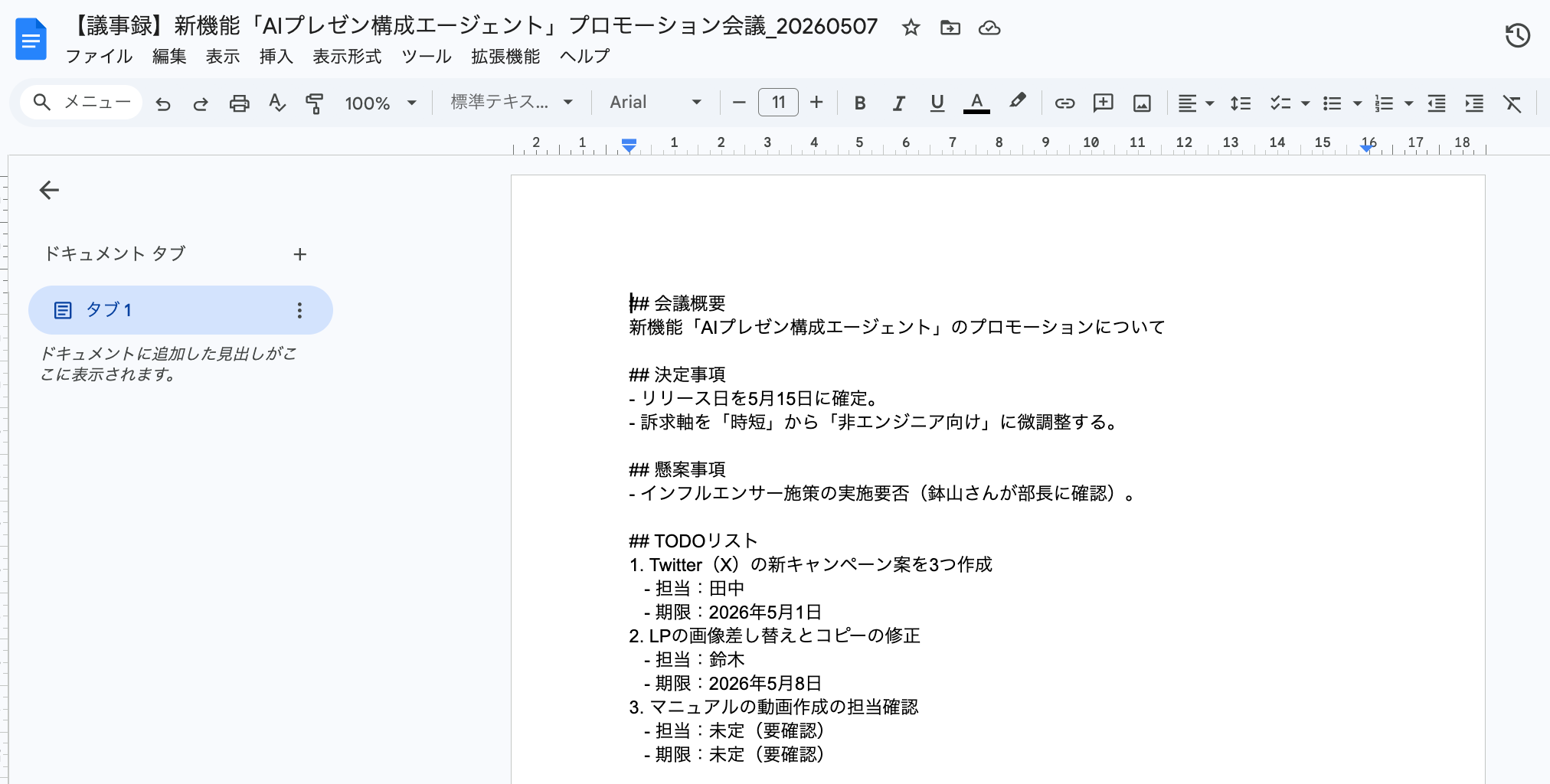Toggle italic formatting
1550x784 pixels.
(x=899, y=103)
